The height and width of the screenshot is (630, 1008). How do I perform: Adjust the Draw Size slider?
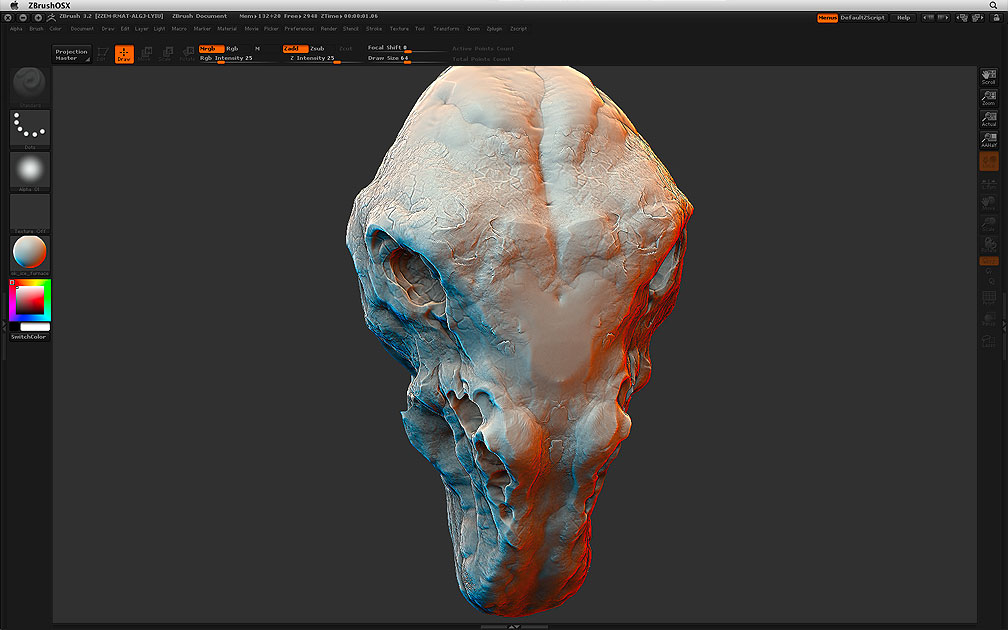pyautogui.click(x=406, y=58)
